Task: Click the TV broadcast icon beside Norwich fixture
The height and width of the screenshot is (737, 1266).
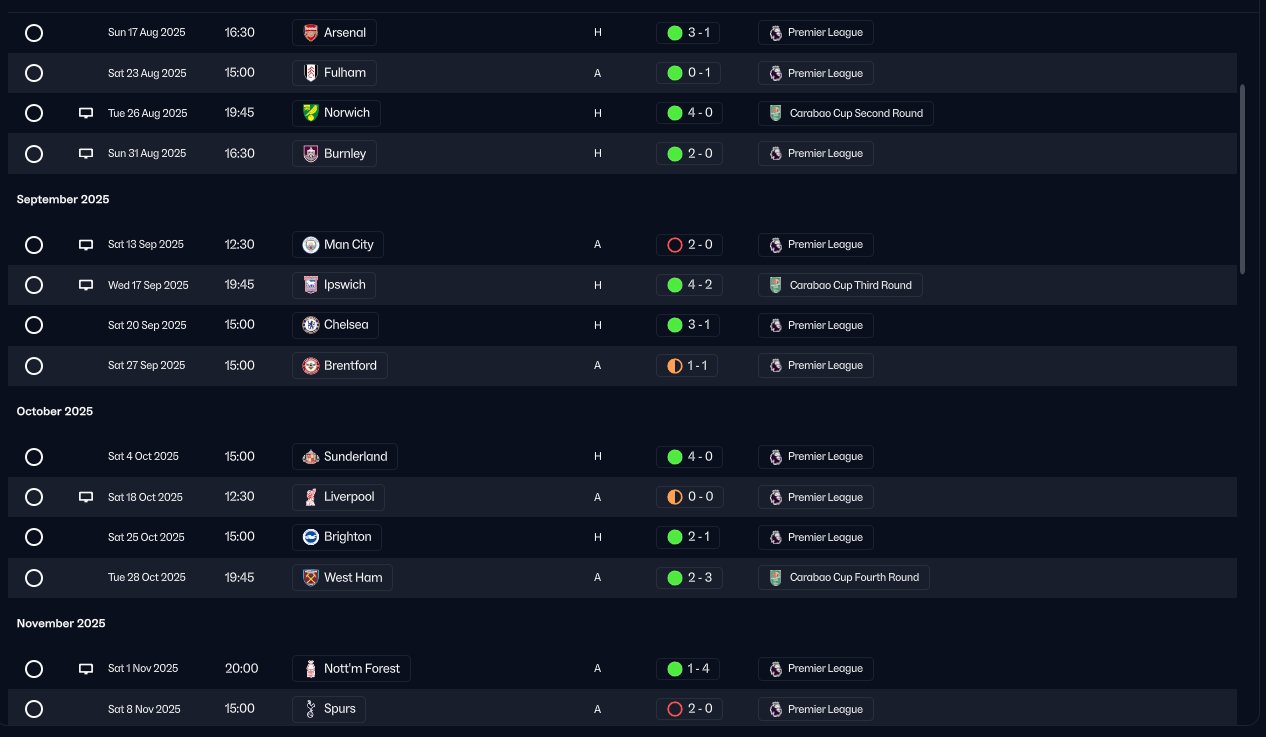Action: 86,113
